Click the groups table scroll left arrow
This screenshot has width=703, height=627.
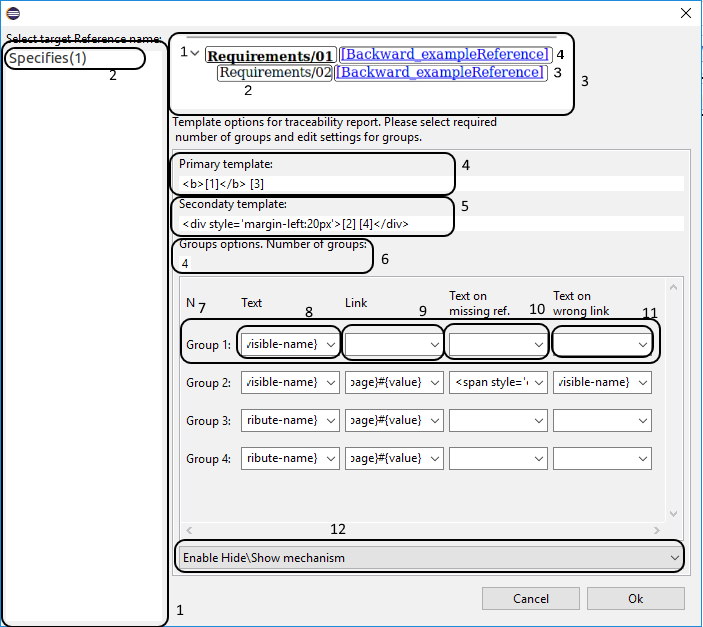tap(189, 531)
